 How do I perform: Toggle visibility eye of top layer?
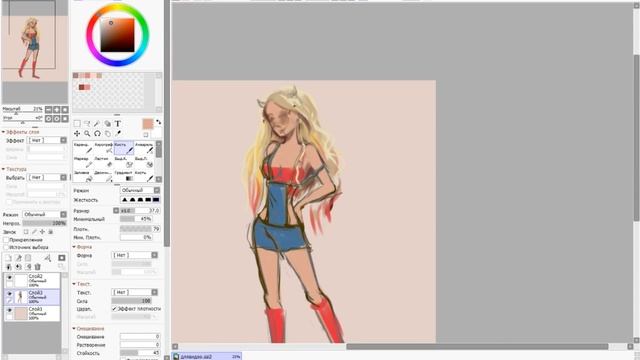click(x=9, y=278)
